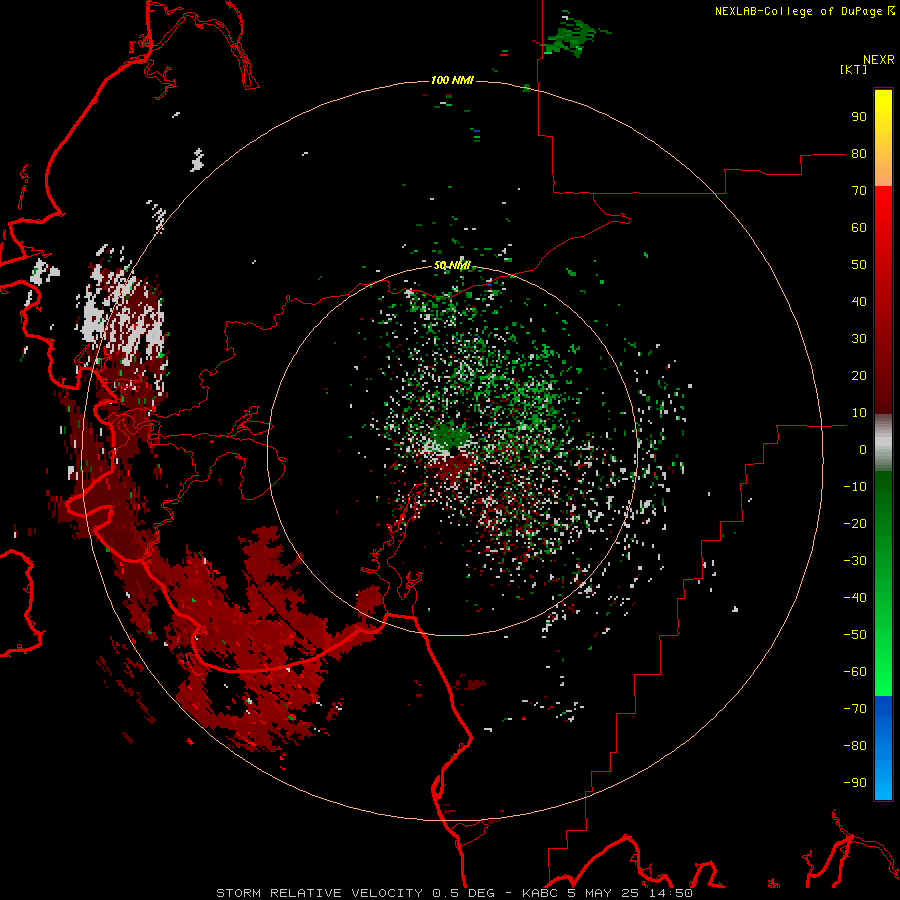
Task: Click the positive 30 knot scale label
Action: 859,339
